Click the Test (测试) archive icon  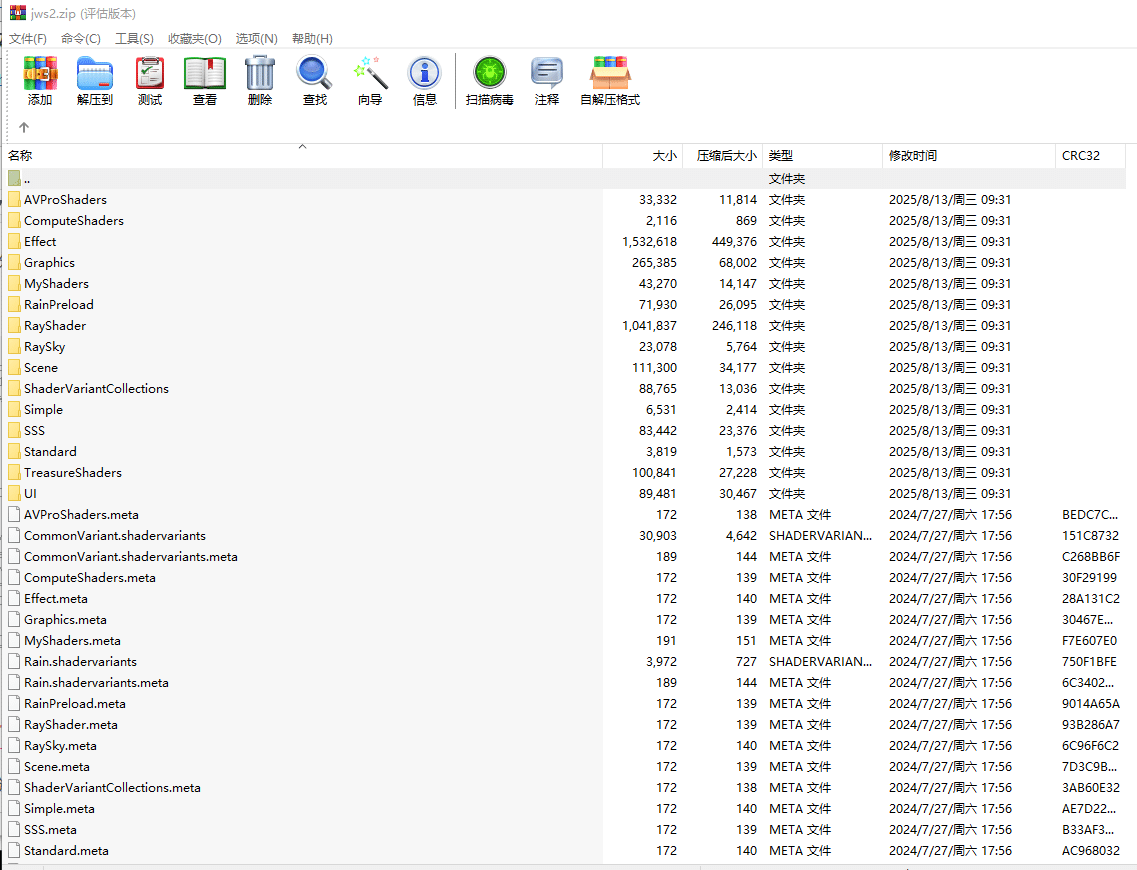(150, 75)
